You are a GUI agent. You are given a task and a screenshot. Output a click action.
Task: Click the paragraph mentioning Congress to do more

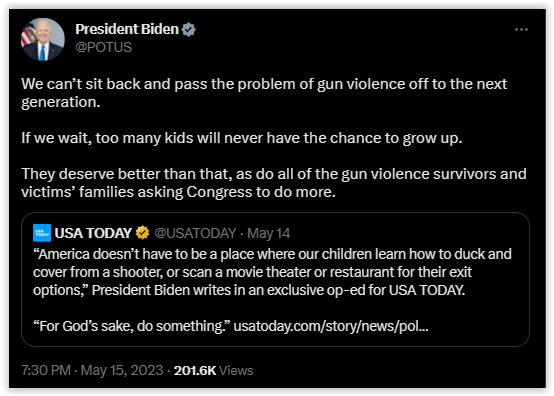click(274, 183)
